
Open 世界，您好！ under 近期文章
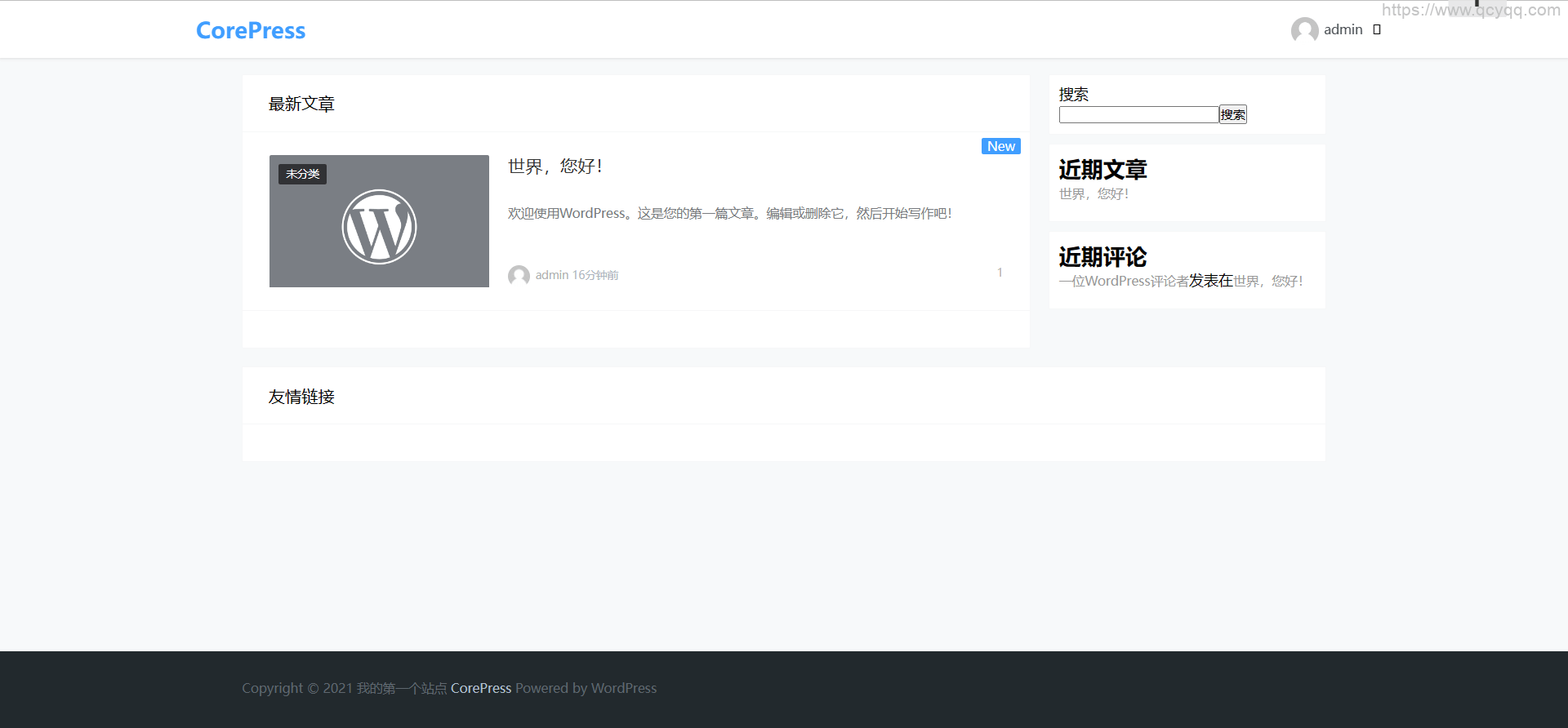click(x=1094, y=194)
